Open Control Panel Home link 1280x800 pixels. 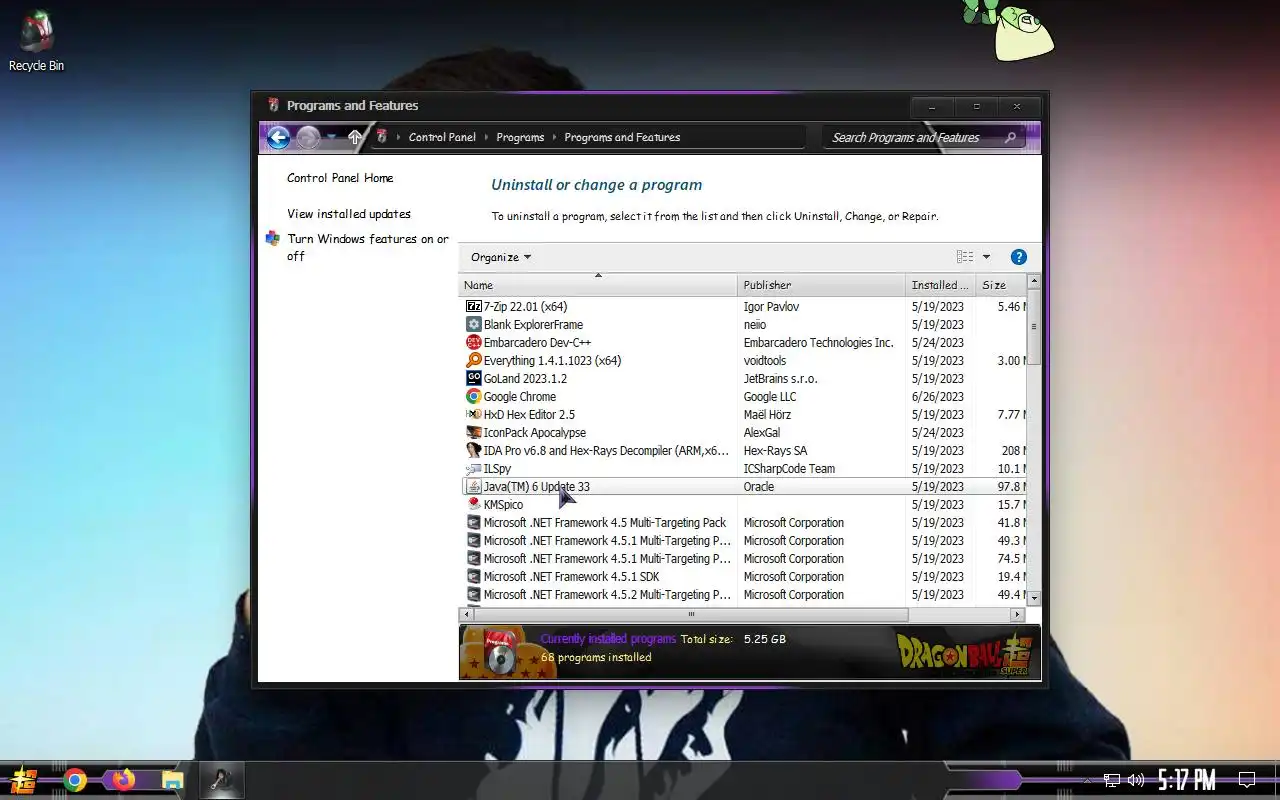tap(340, 178)
